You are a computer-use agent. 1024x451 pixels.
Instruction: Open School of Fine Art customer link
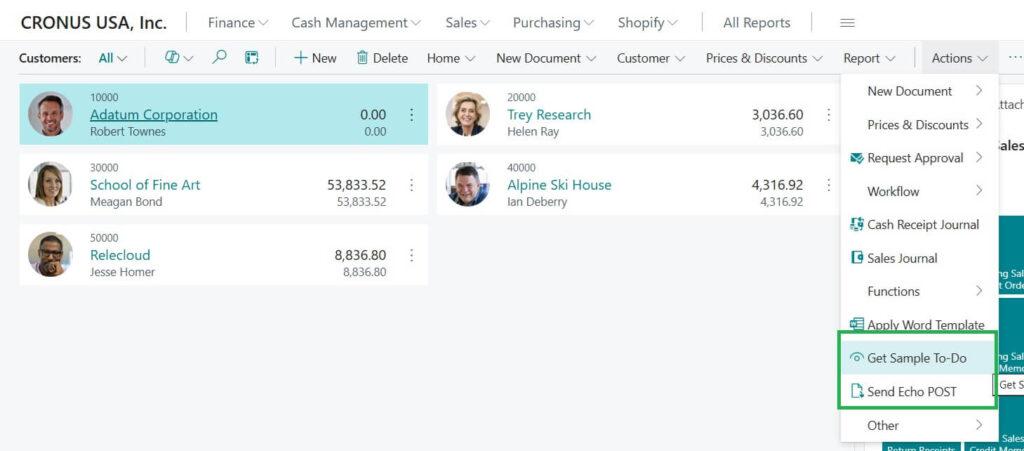coord(145,185)
